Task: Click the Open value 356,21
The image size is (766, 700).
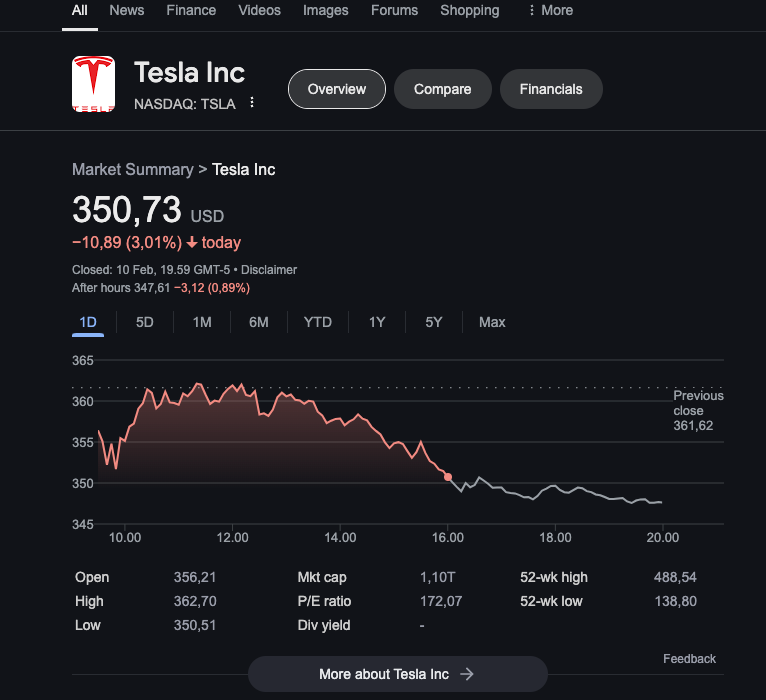Action: coord(195,577)
